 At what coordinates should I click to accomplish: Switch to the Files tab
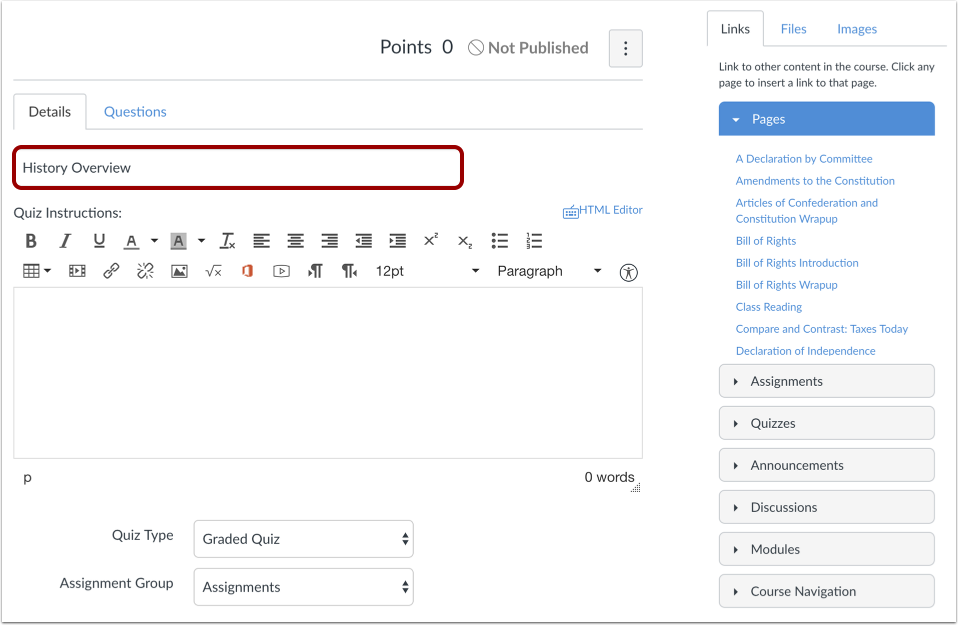coord(793,29)
